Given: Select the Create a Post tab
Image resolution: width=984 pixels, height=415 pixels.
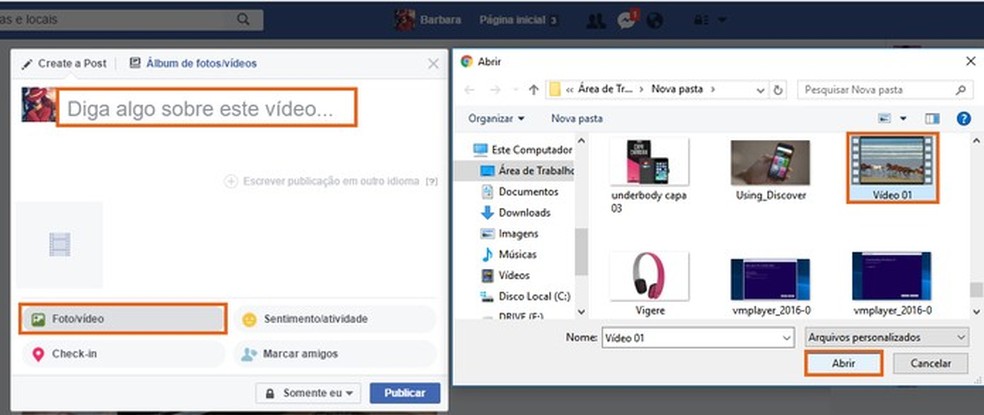Looking at the screenshot, I should click(65, 63).
